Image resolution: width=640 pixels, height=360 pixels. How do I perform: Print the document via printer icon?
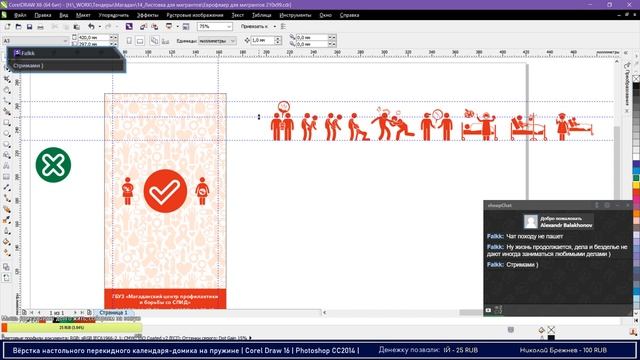point(40,27)
